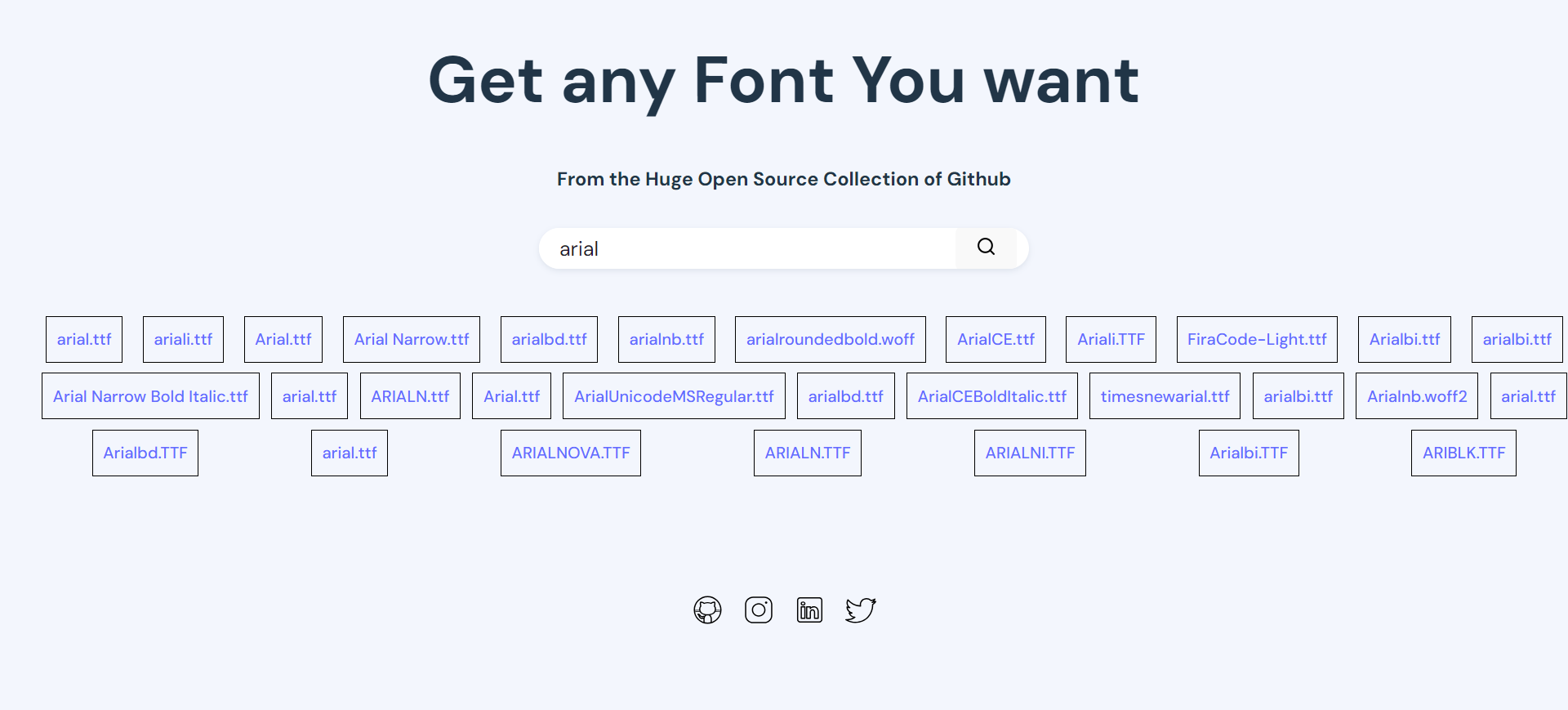Click the timesnewarial.ttf font link

point(1165,396)
